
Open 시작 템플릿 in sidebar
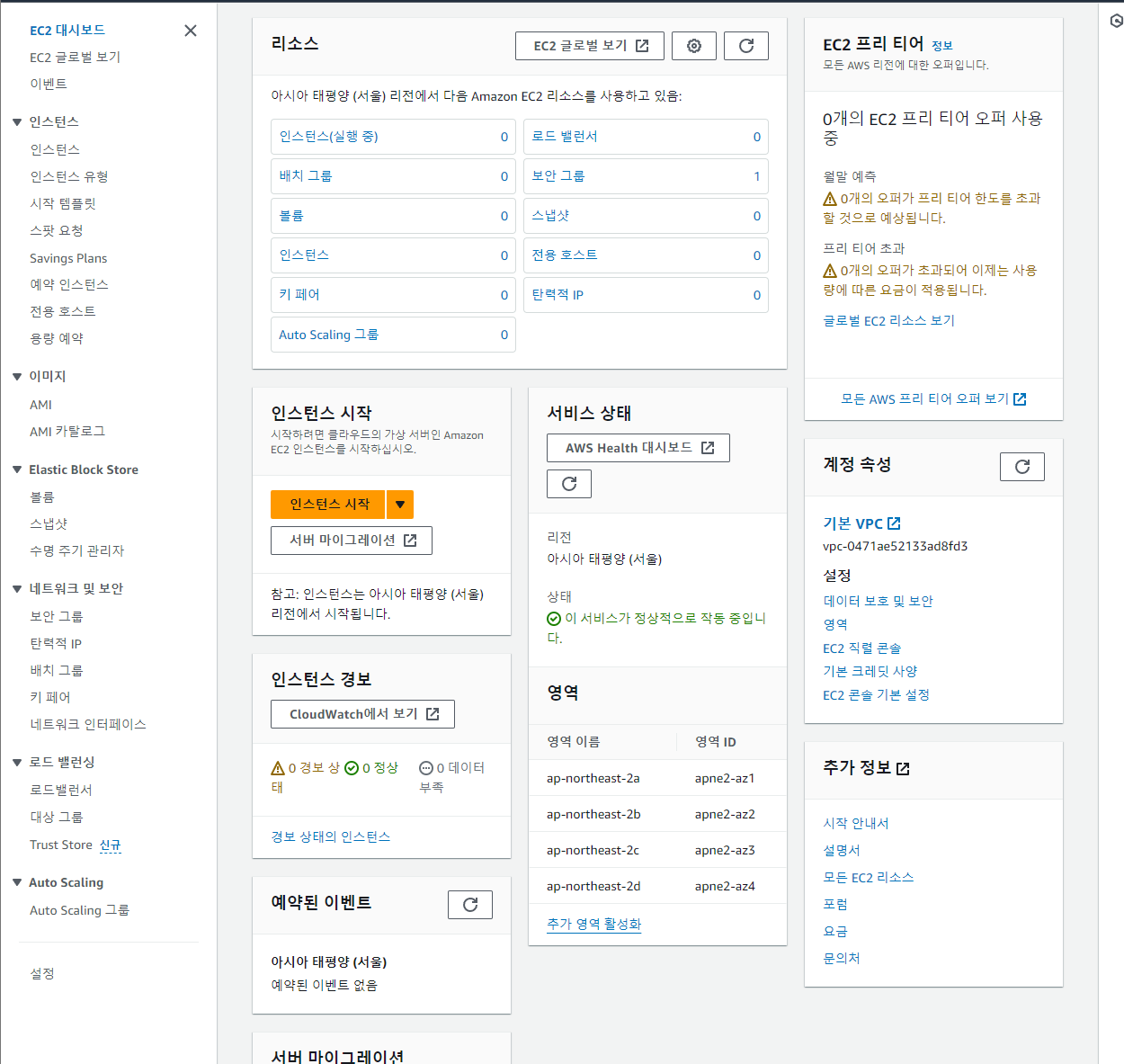(63, 204)
